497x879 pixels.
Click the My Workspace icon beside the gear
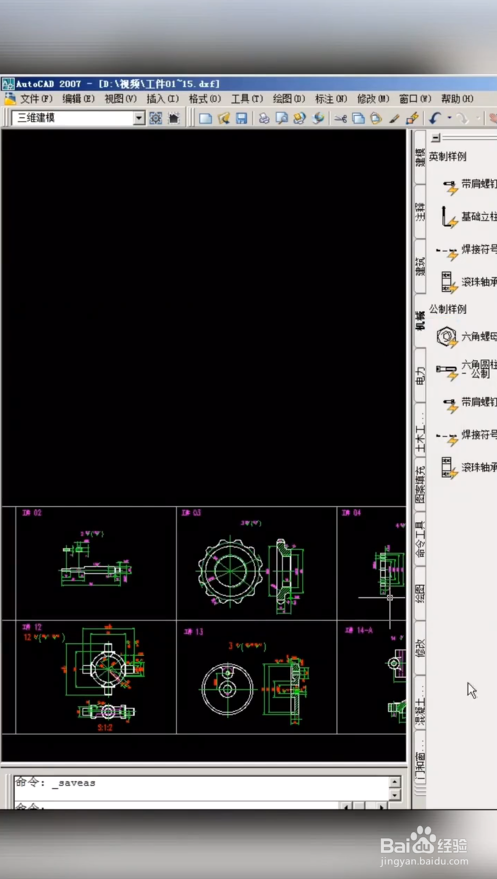click(174, 118)
